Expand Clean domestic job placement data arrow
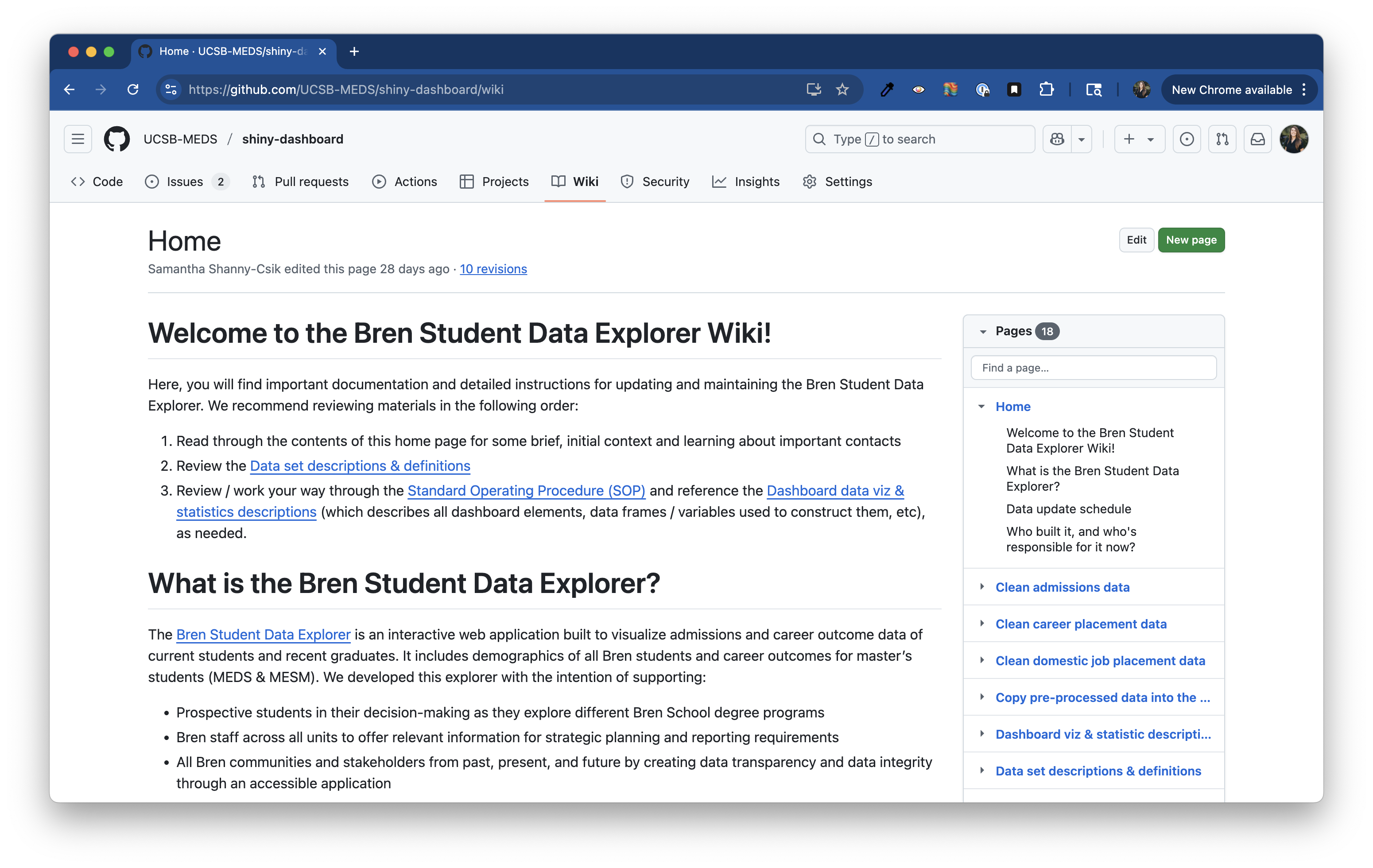Viewport: 1373px width, 868px height. (982, 660)
